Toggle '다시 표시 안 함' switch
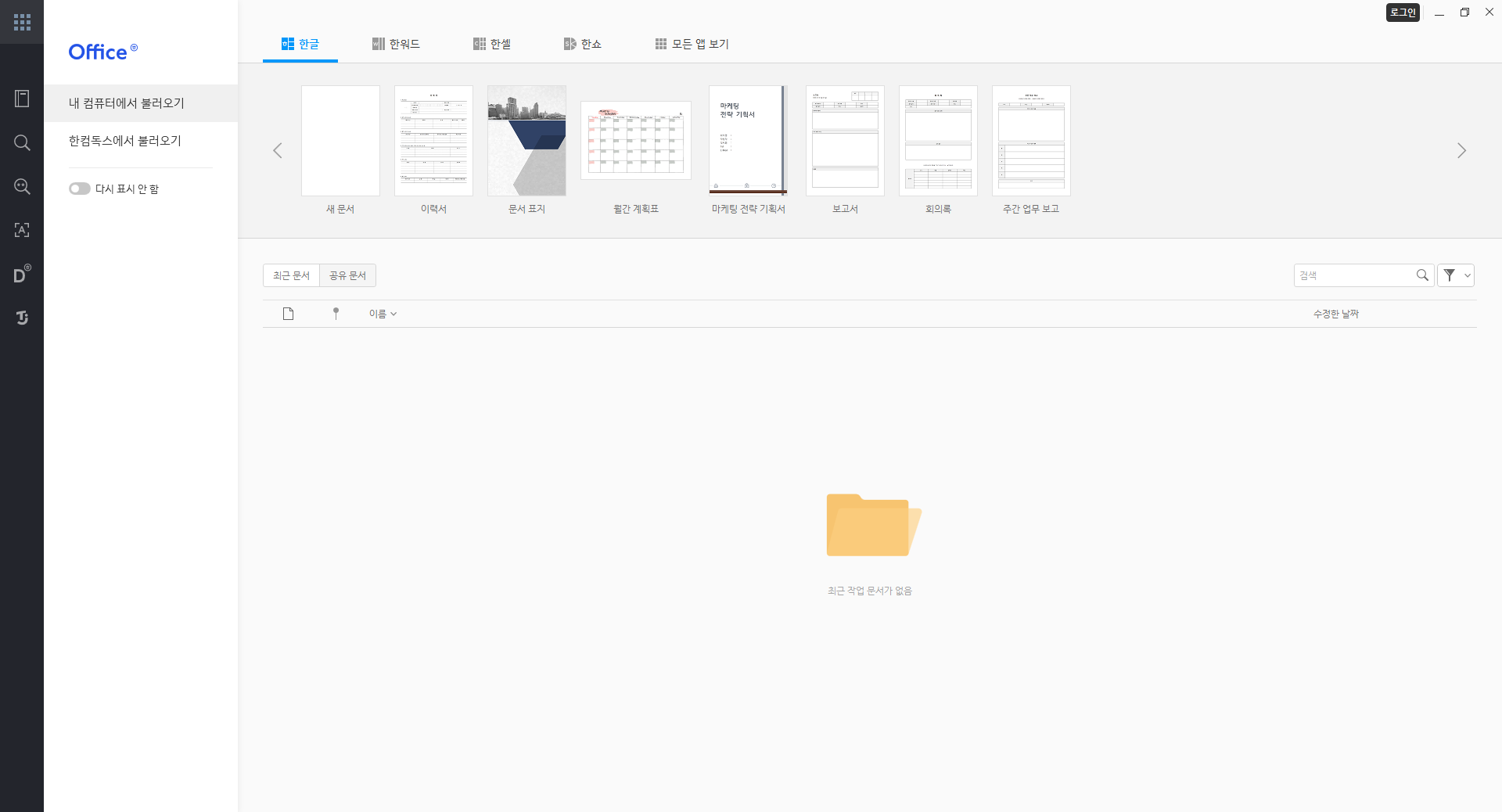Image resolution: width=1502 pixels, height=812 pixels. pos(79,189)
